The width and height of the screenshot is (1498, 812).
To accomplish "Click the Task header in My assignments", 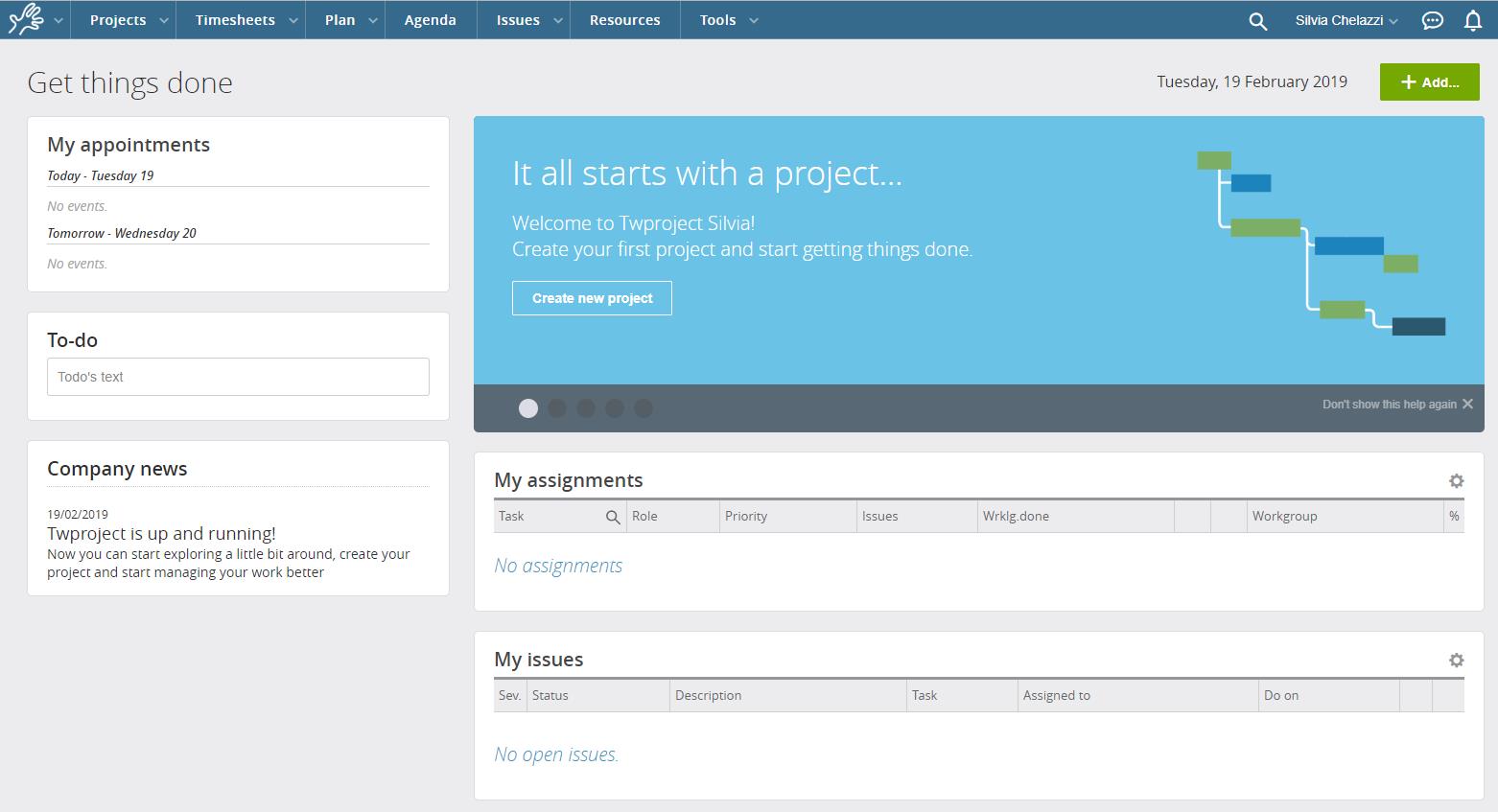I will (x=511, y=516).
